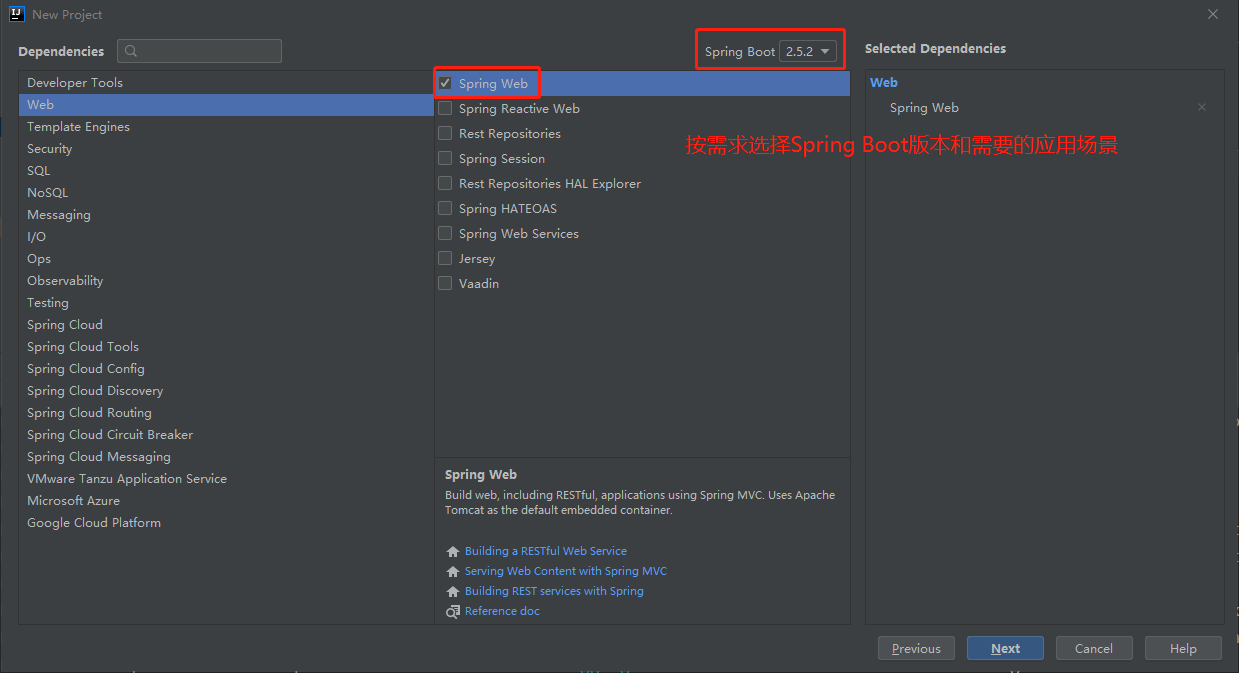Image resolution: width=1239 pixels, height=673 pixels.
Task: Uncheck the Spring Web checkbox
Action: tap(445, 83)
